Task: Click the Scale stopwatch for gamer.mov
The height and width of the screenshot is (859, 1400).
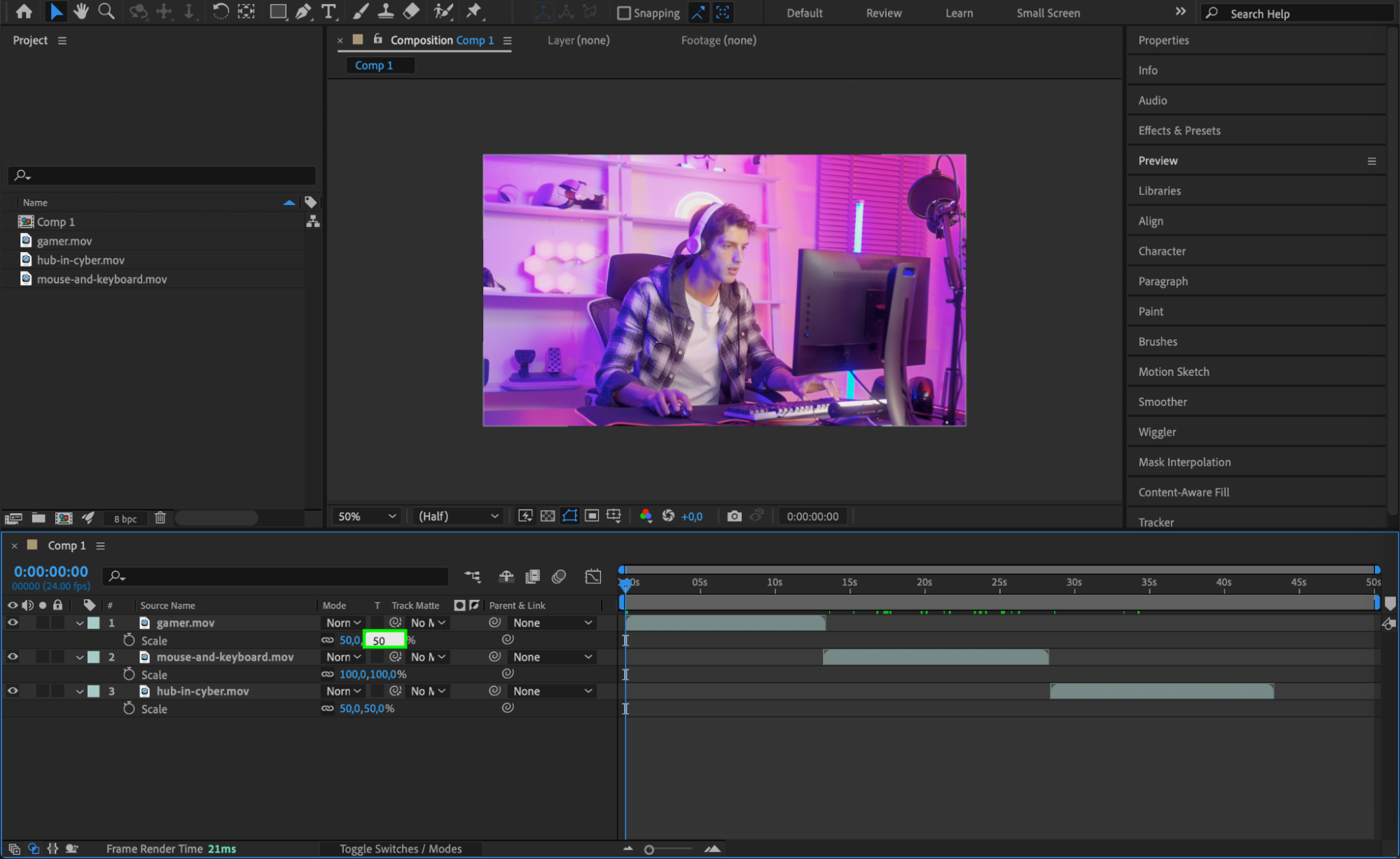Action: click(129, 640)
